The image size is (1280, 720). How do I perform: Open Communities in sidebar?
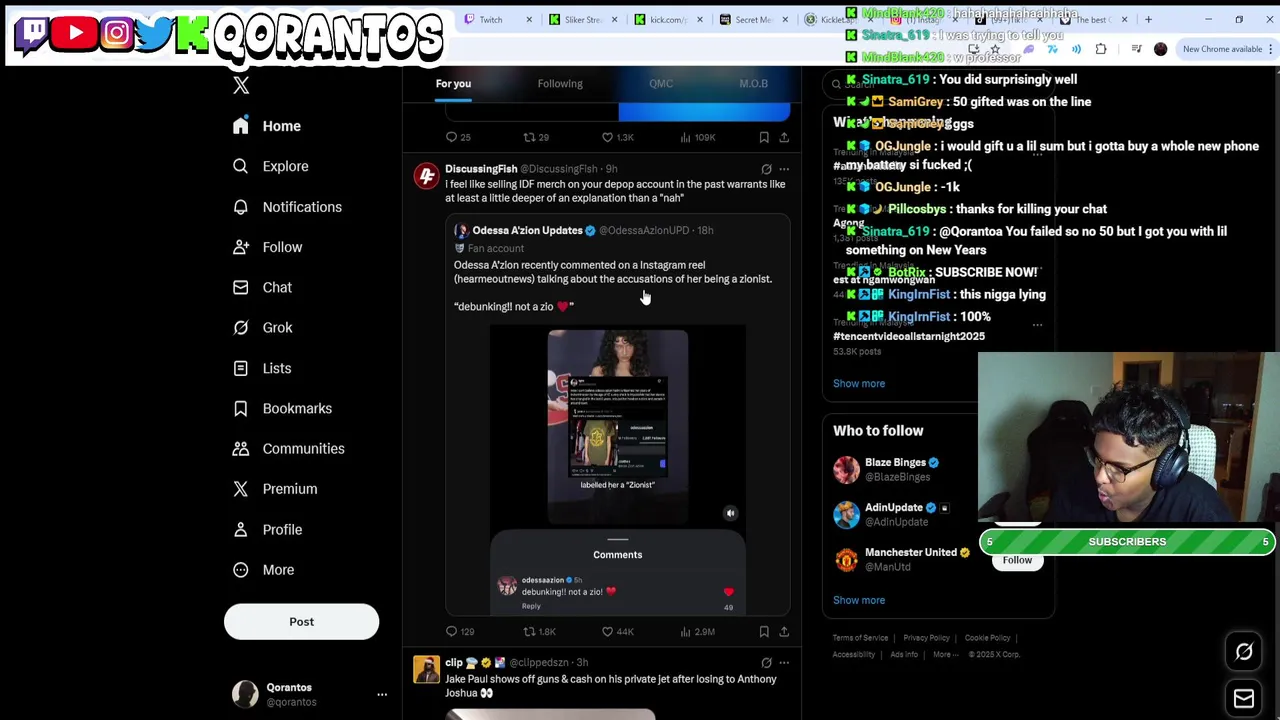tap(288, 448)
